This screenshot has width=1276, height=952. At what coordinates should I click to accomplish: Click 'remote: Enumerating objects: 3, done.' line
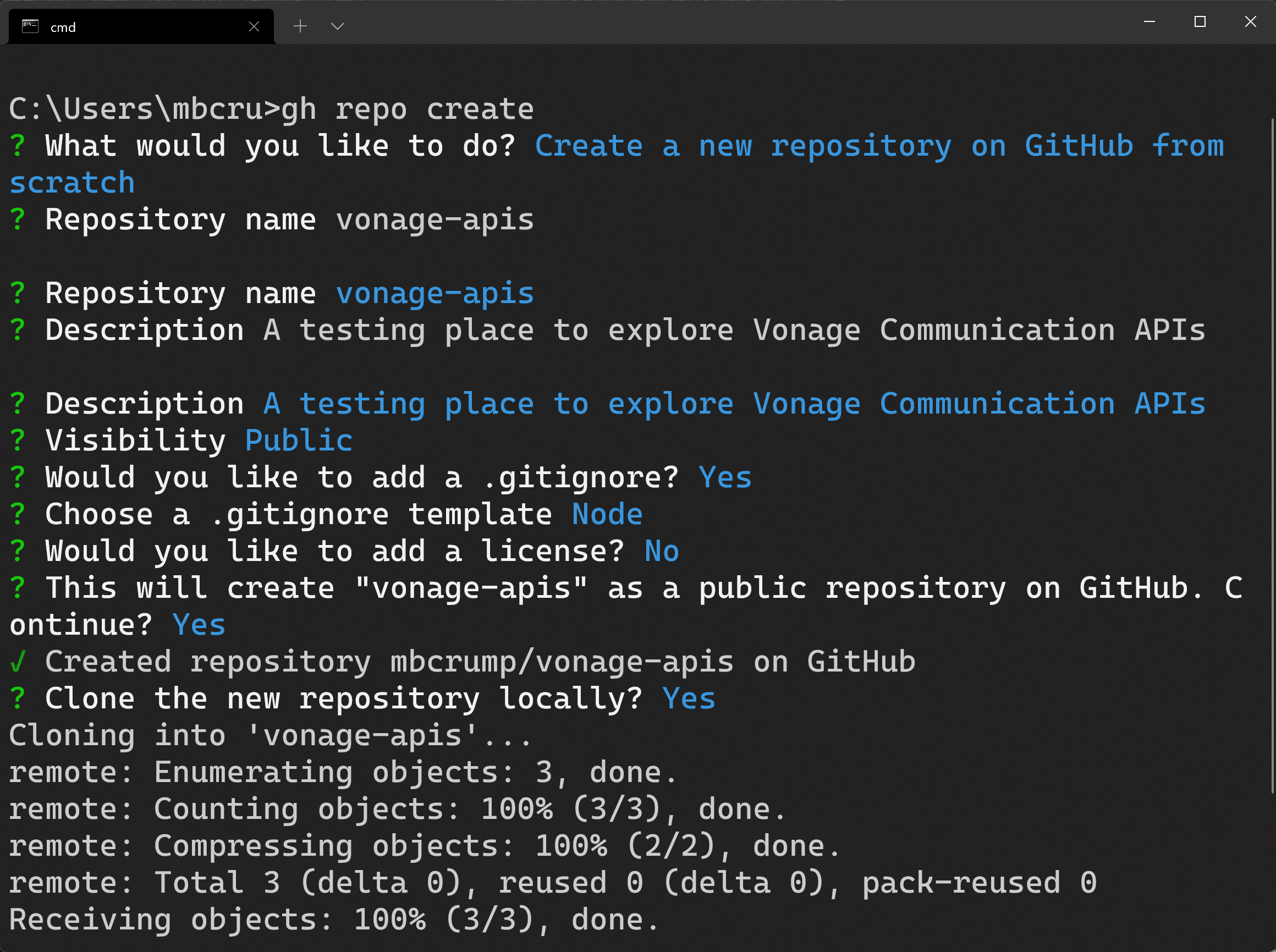click(x=343, y=772)
